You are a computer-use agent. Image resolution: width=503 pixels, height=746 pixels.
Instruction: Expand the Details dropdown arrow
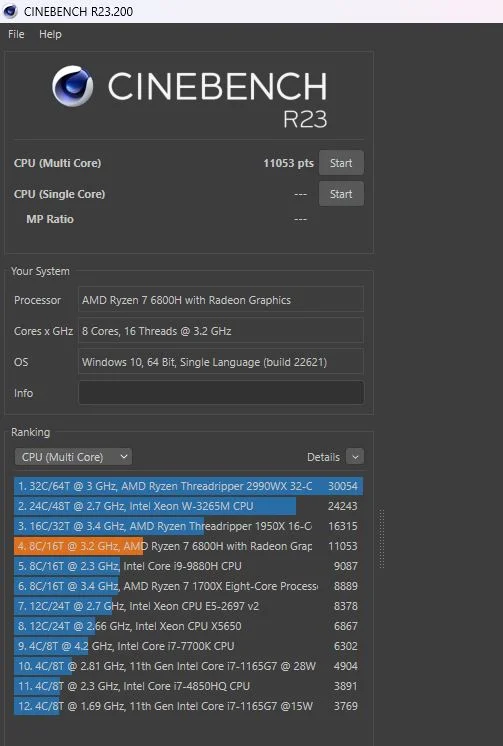355,457
